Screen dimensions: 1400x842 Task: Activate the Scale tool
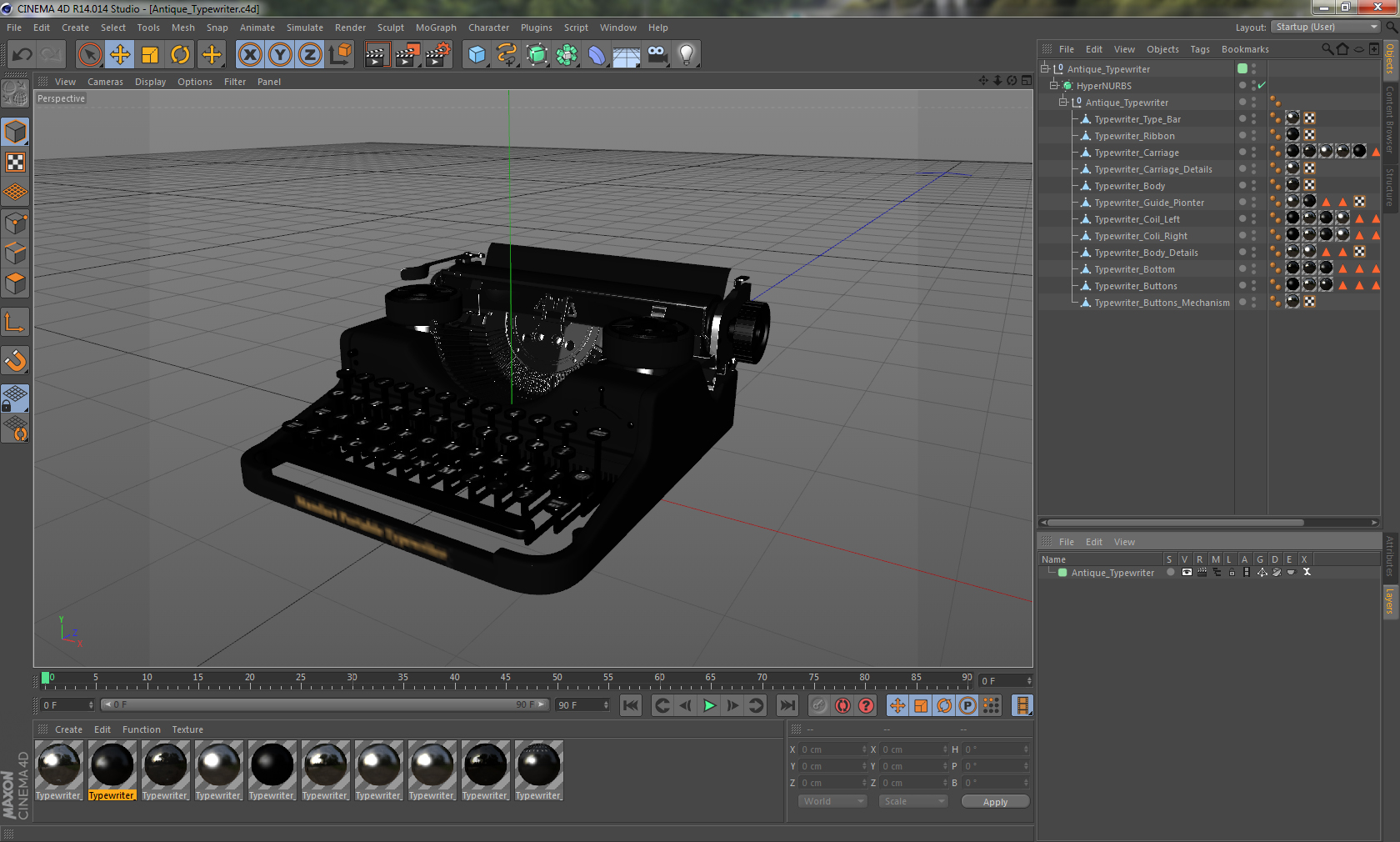[150, 55]
